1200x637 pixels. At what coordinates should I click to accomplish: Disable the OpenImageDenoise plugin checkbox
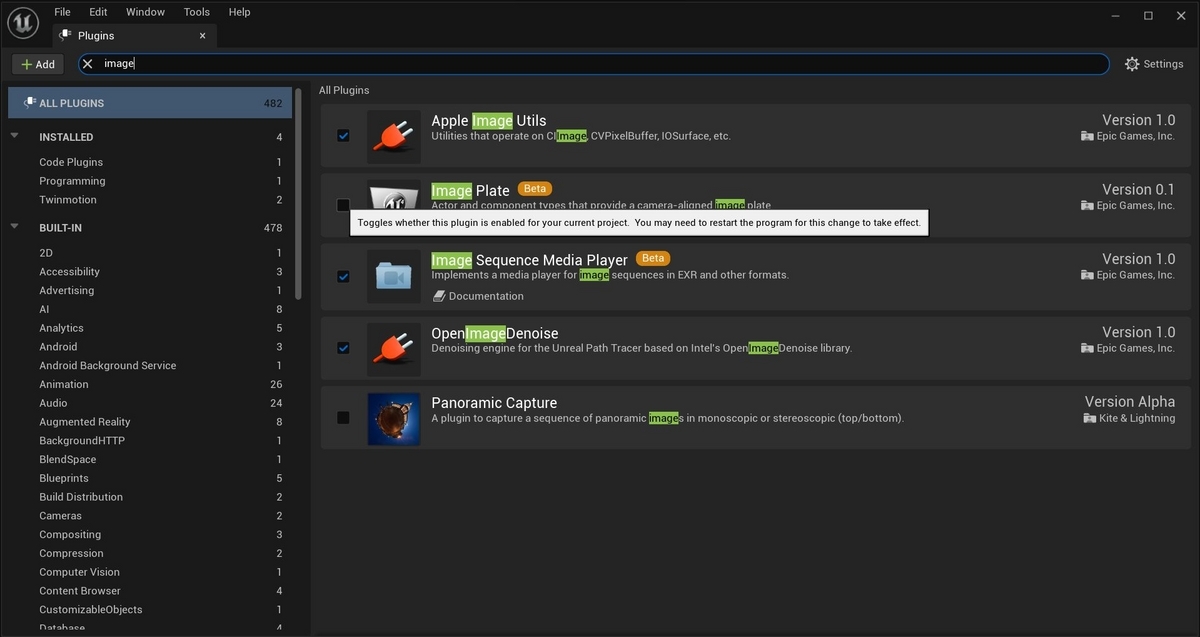[x=343, y=348]
